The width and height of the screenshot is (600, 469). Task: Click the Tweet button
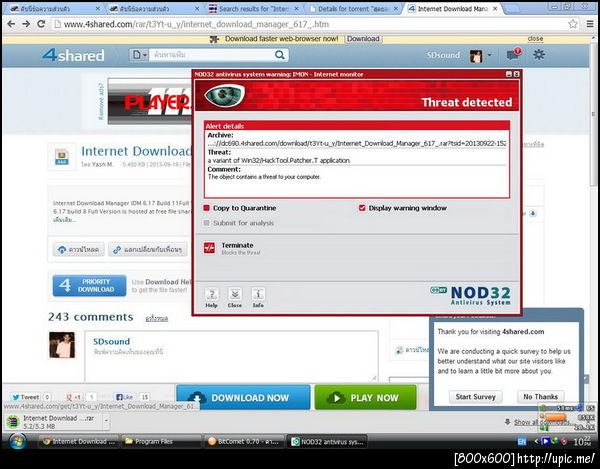coord(26,397)
